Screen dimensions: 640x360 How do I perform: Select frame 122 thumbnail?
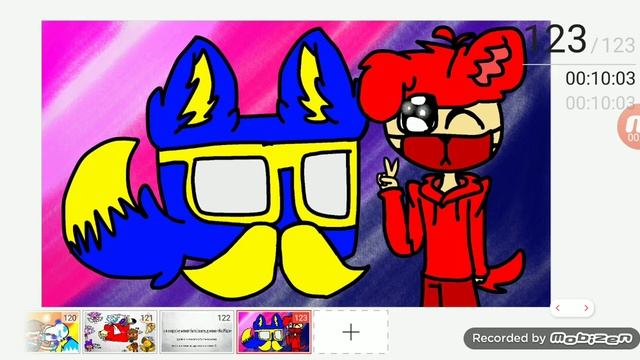coord(197,331)
